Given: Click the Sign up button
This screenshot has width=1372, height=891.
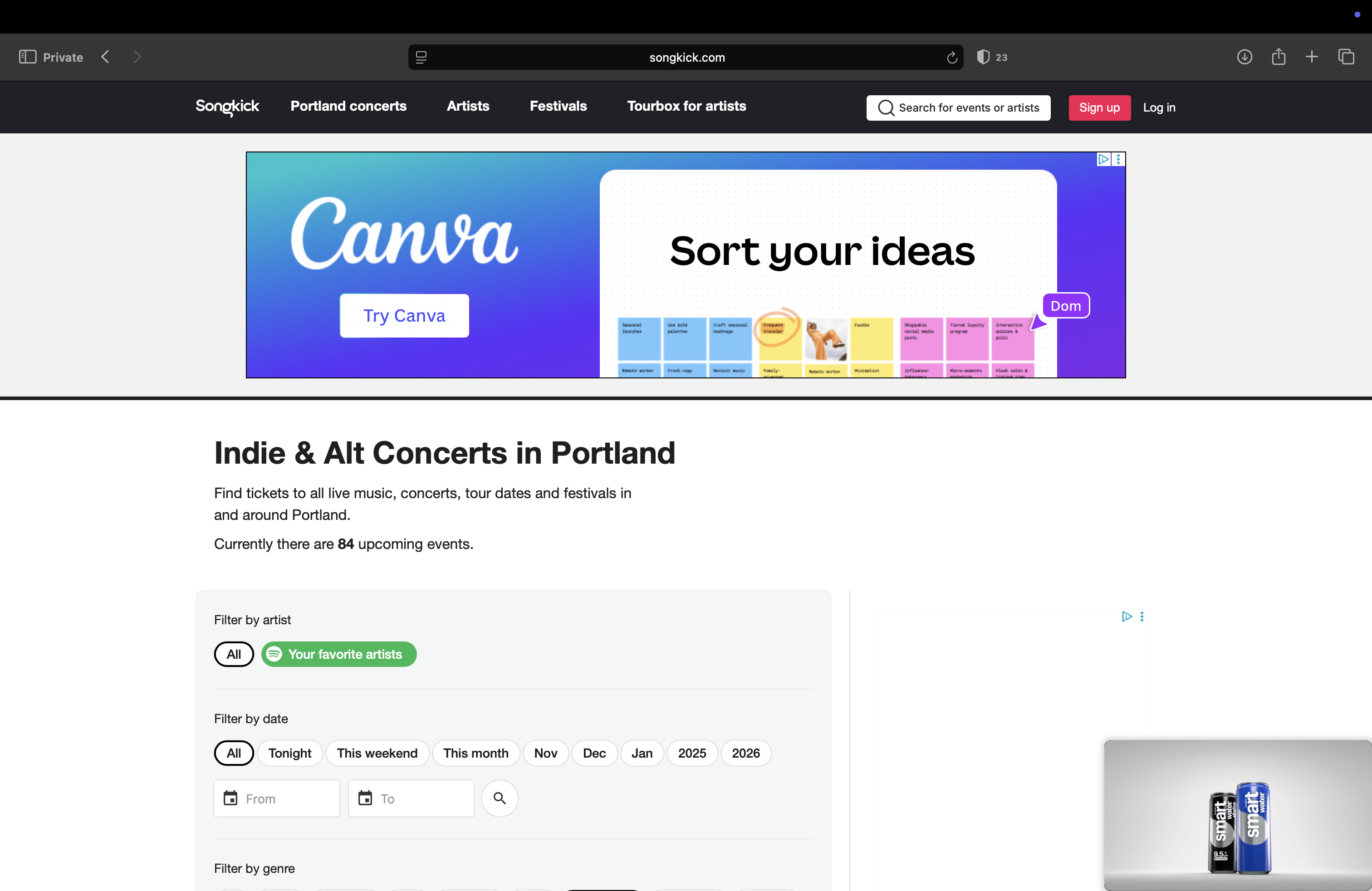Looking at the screenshot, I should pyautogui.click(x=1098, y=107).
